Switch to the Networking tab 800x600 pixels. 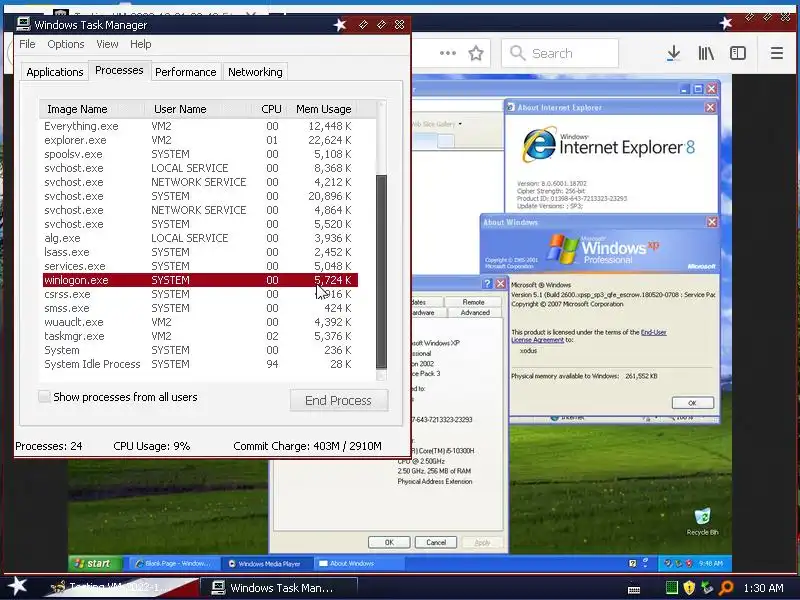click(x=255, y=72)
